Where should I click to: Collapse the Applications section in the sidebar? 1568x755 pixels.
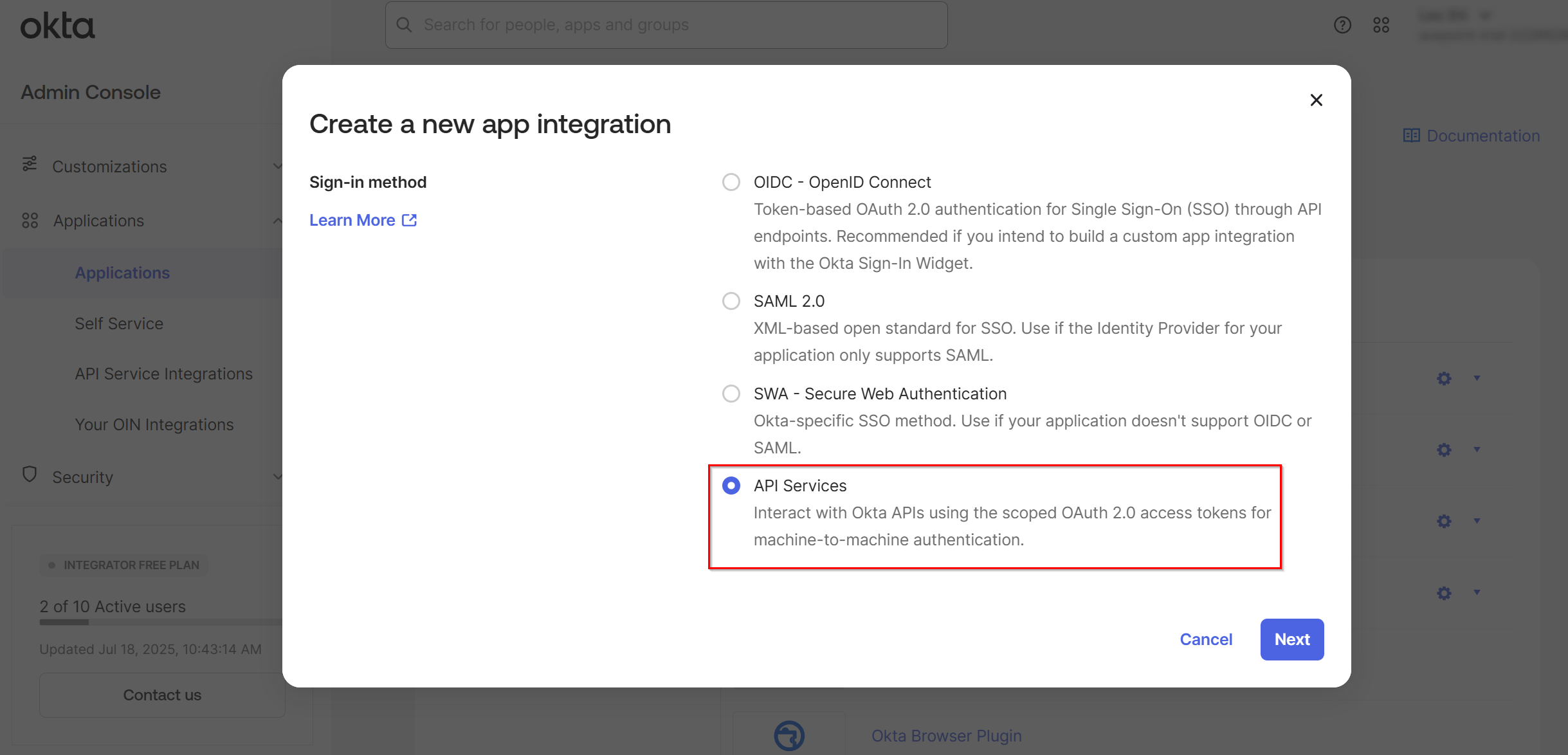(277, 221)
